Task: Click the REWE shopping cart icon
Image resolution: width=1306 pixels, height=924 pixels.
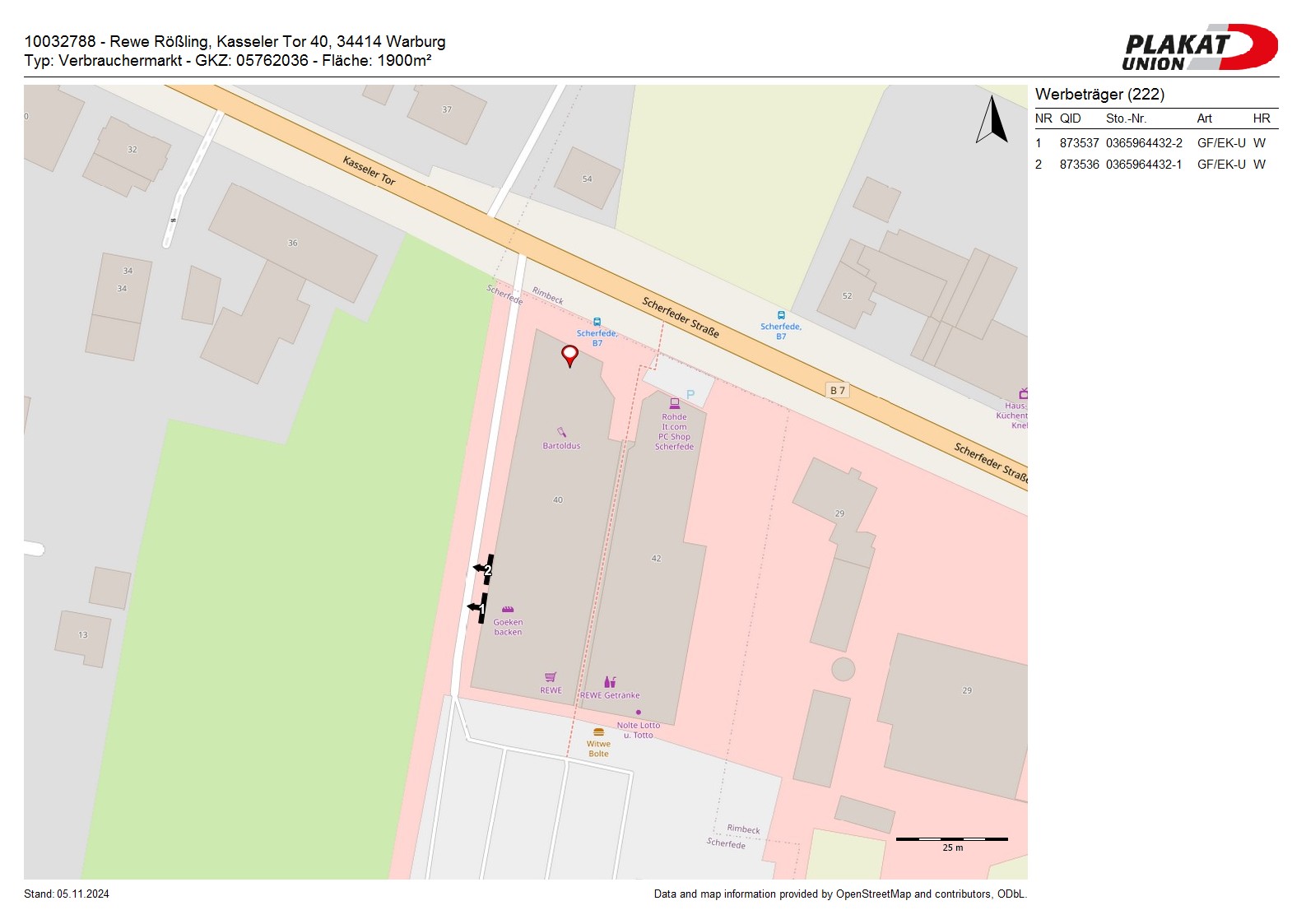Action: coord(551,677)
